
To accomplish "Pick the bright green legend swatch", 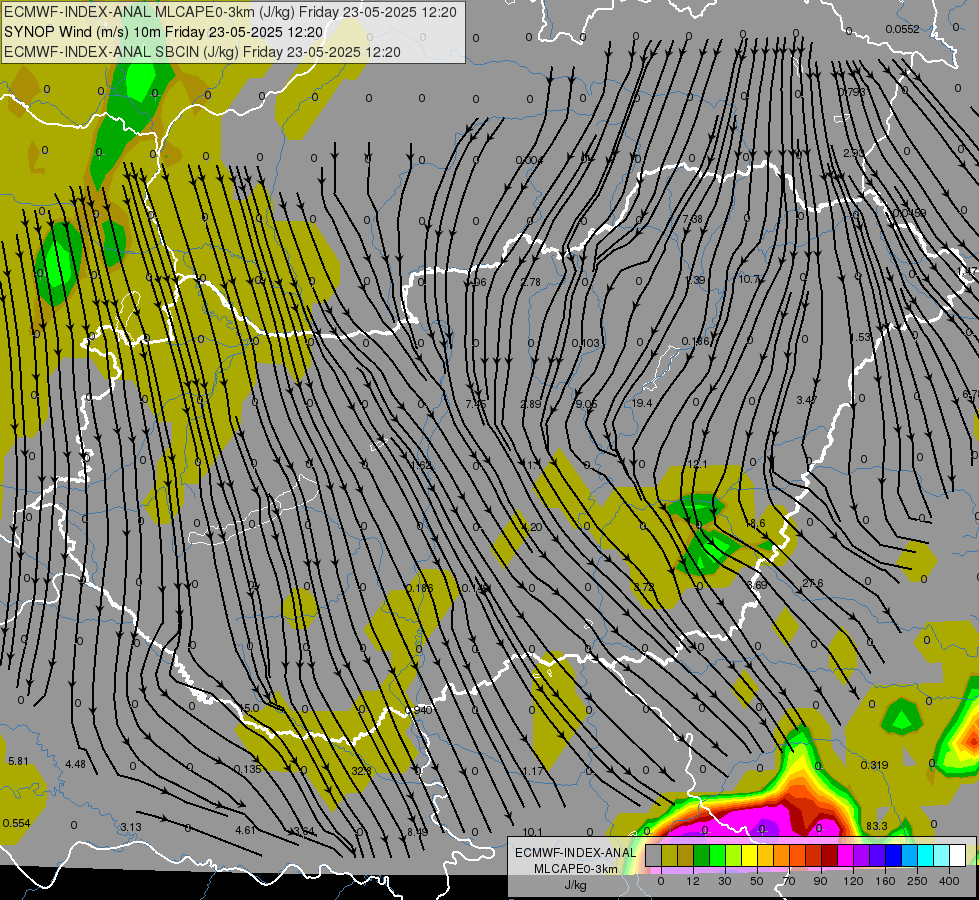I will pos(717,856).
